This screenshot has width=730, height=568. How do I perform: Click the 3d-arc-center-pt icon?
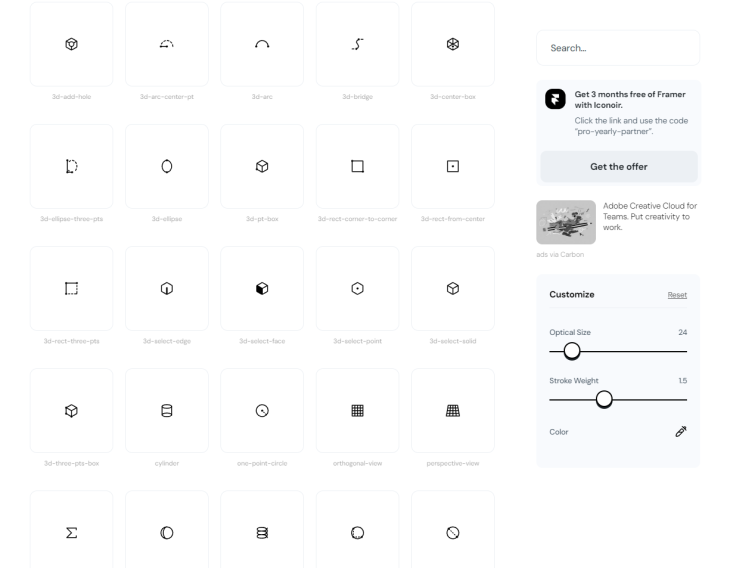[x=167, y=44]
